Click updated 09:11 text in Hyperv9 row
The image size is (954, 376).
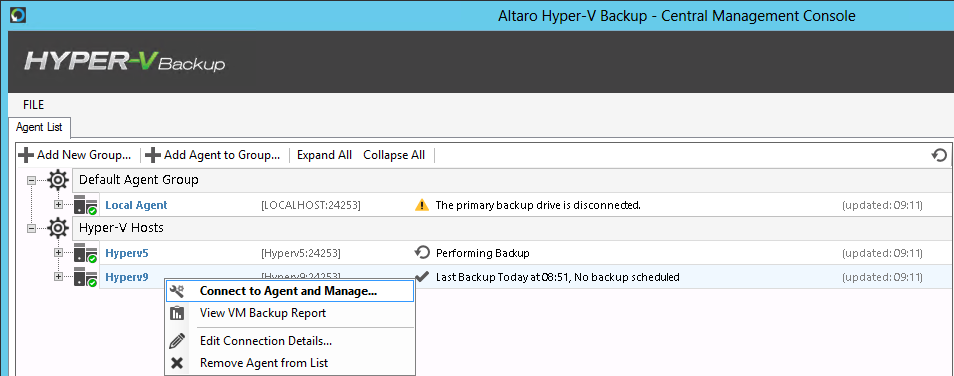[882, 277]
